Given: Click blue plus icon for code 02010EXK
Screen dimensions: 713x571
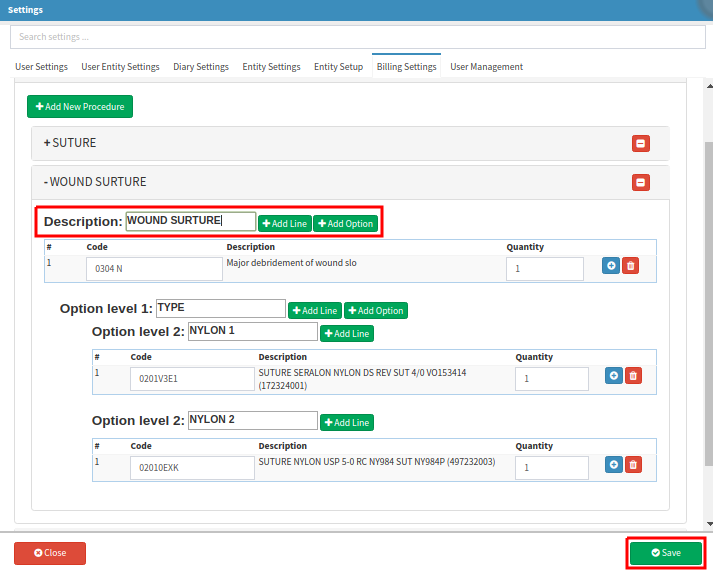Looking at the screenshot, I should 613,465.
